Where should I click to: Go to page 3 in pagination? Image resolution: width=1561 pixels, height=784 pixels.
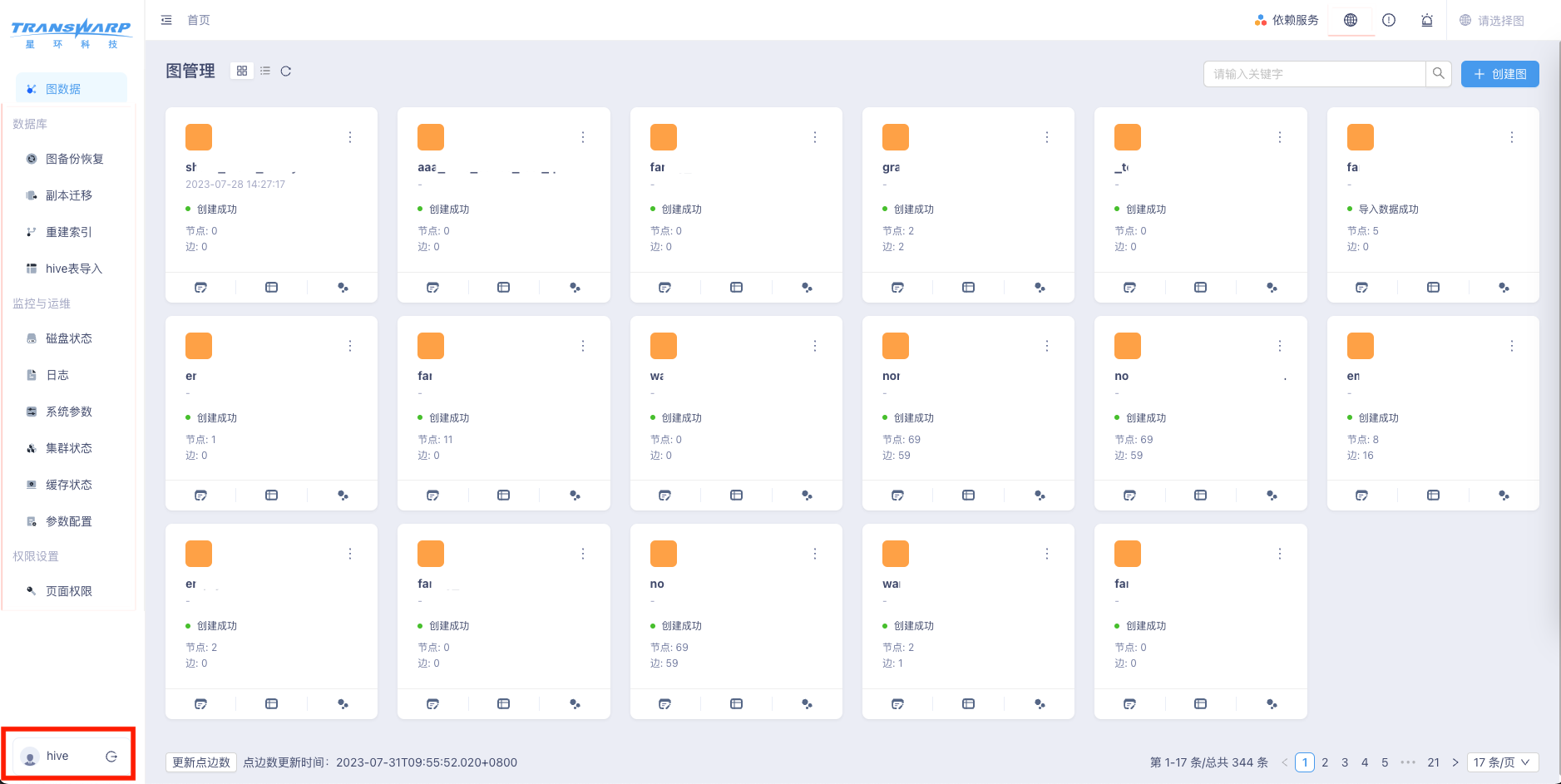[x=1345, y=762]
